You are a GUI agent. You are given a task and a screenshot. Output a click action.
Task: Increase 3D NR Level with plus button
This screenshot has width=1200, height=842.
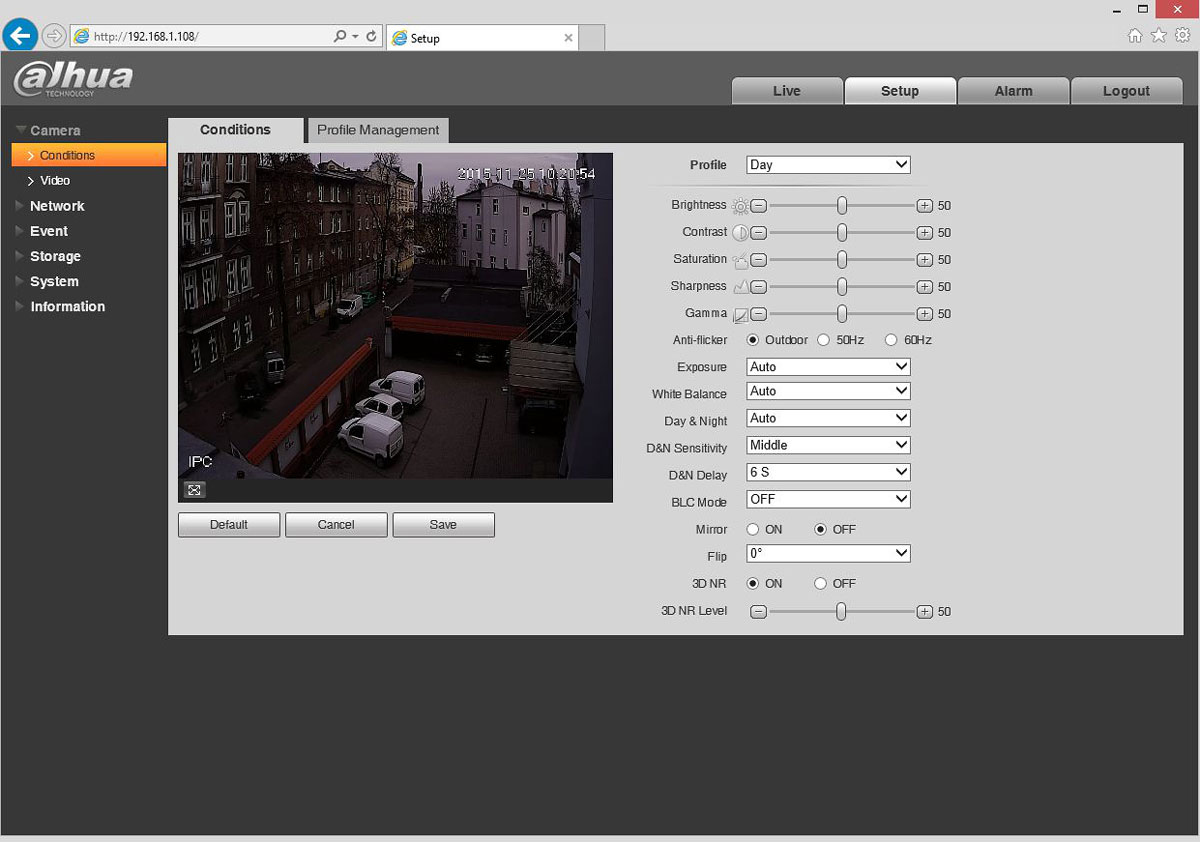[924, 611]
